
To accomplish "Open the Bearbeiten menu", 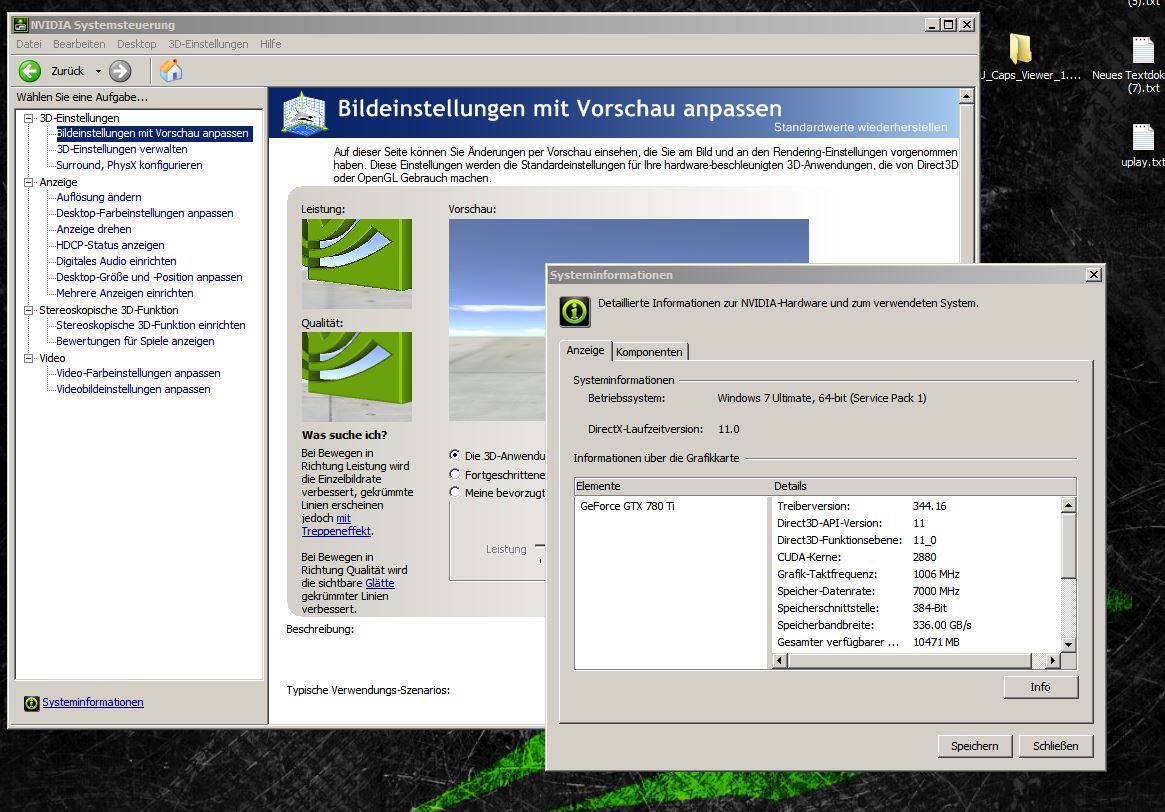I will pyautogui.click(x=79, y=44).
